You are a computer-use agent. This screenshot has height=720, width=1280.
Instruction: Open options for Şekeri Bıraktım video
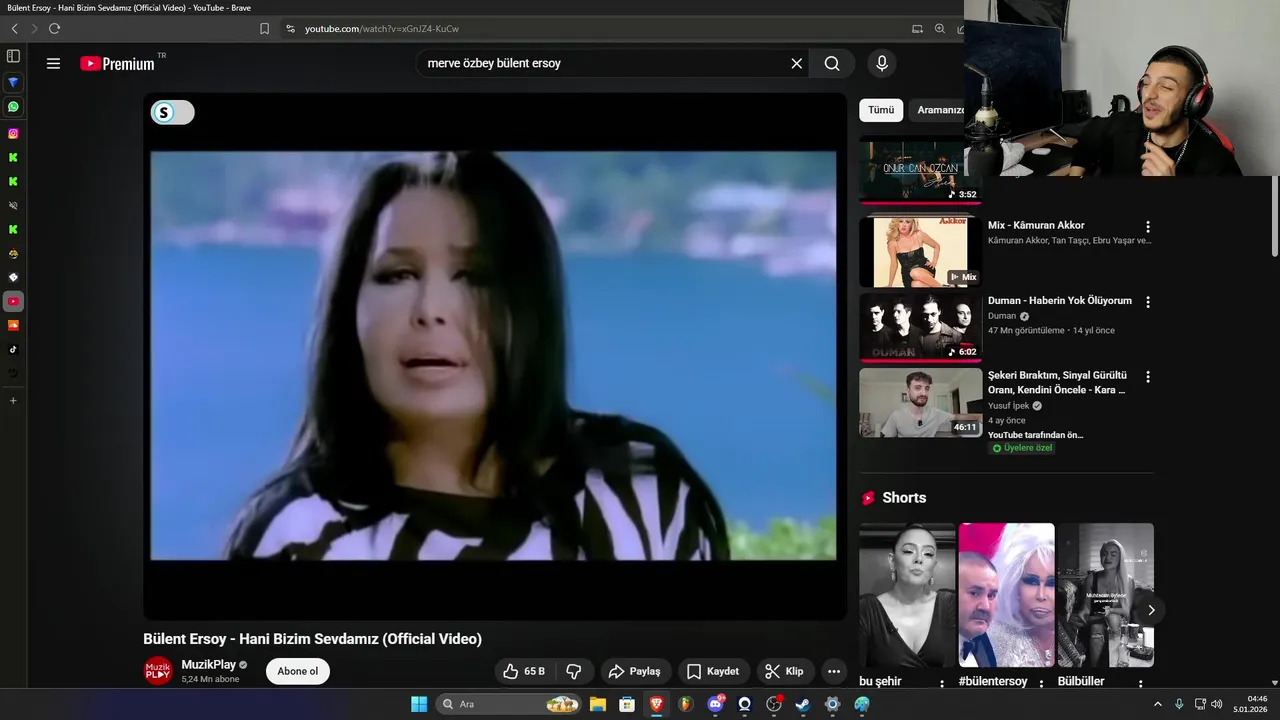click(x=1148, y=377)
